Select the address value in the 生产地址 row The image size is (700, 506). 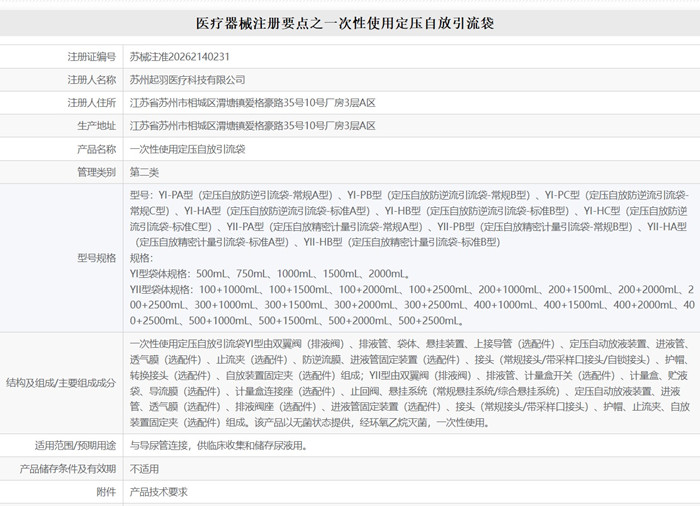coord(253,126)
